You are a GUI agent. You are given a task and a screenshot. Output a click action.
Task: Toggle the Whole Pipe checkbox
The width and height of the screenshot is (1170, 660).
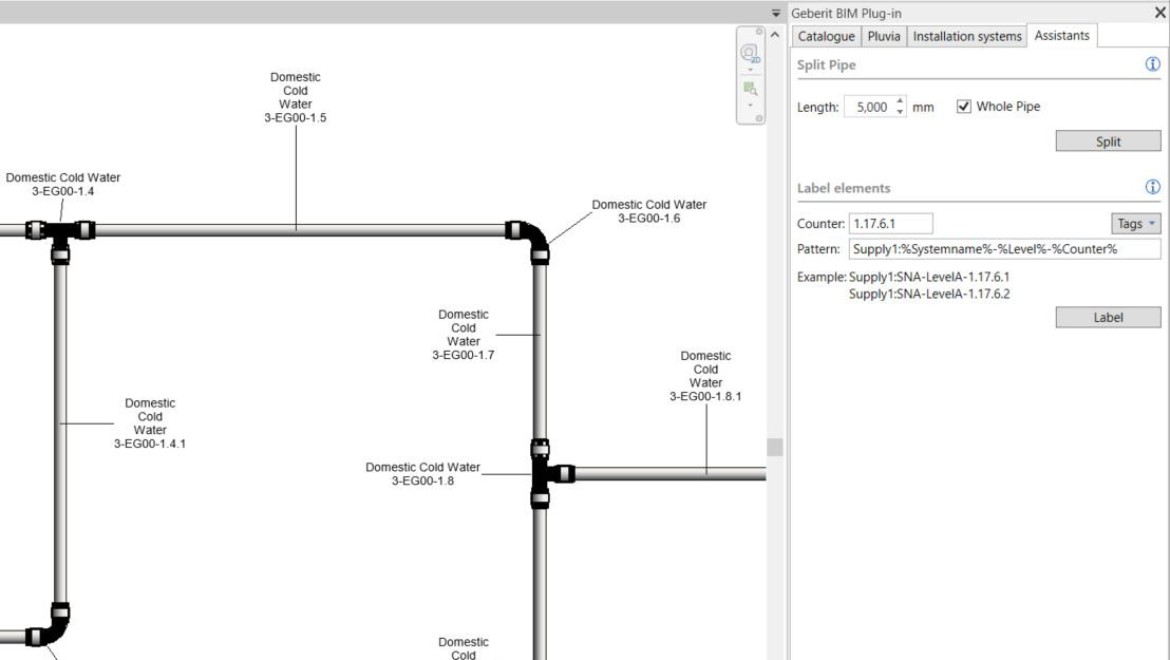[964, 106]
